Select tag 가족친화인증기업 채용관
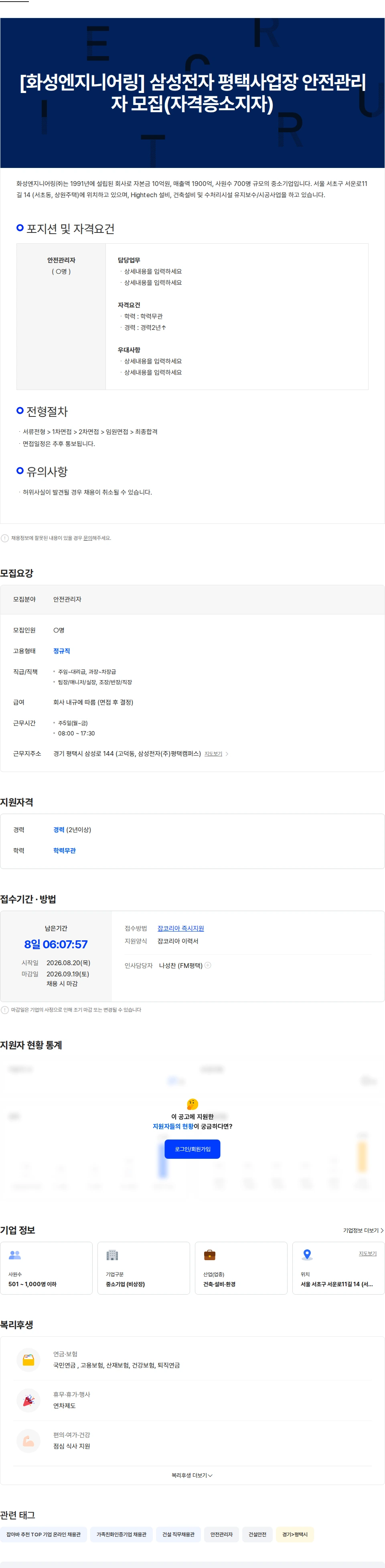 121,1534
